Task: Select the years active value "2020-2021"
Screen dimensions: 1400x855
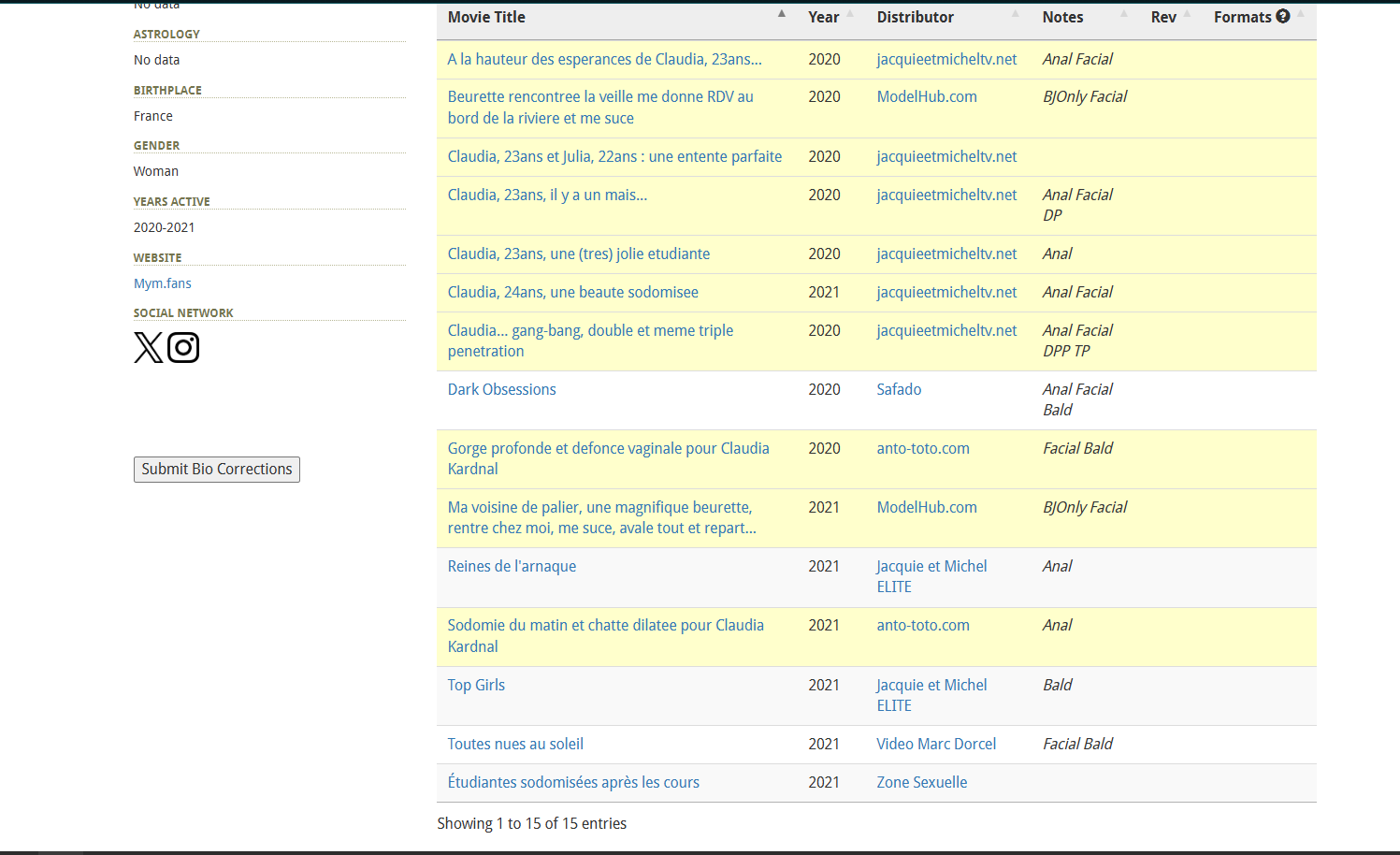Action: [165, 227]
